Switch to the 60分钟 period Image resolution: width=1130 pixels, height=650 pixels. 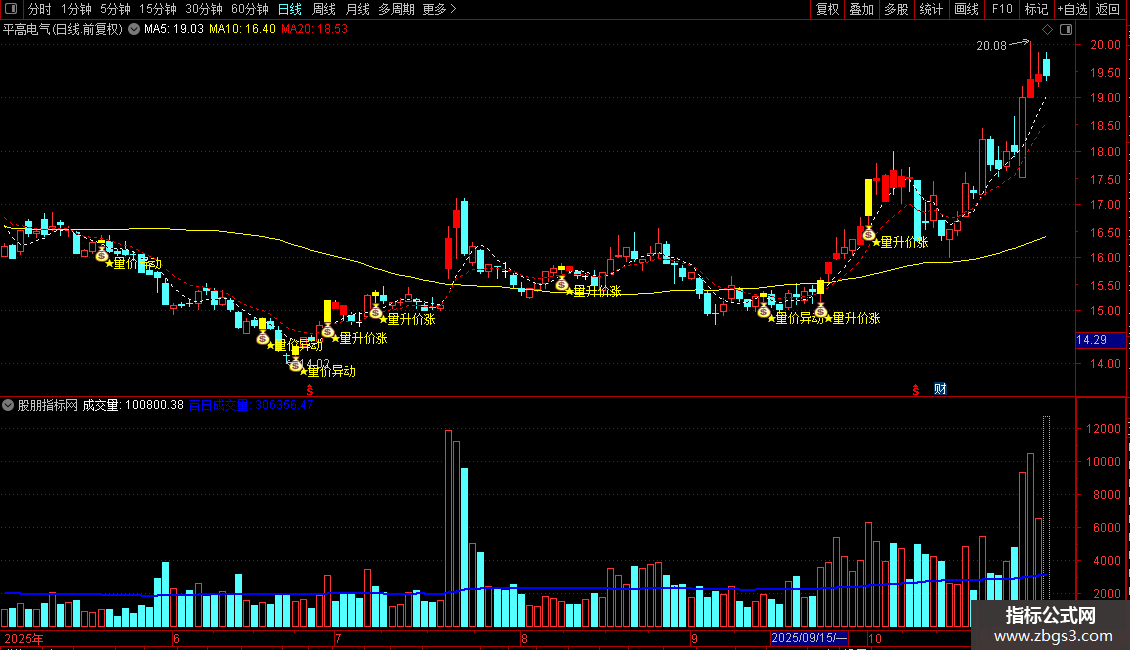pyautogui.click(x=249, y=9)
